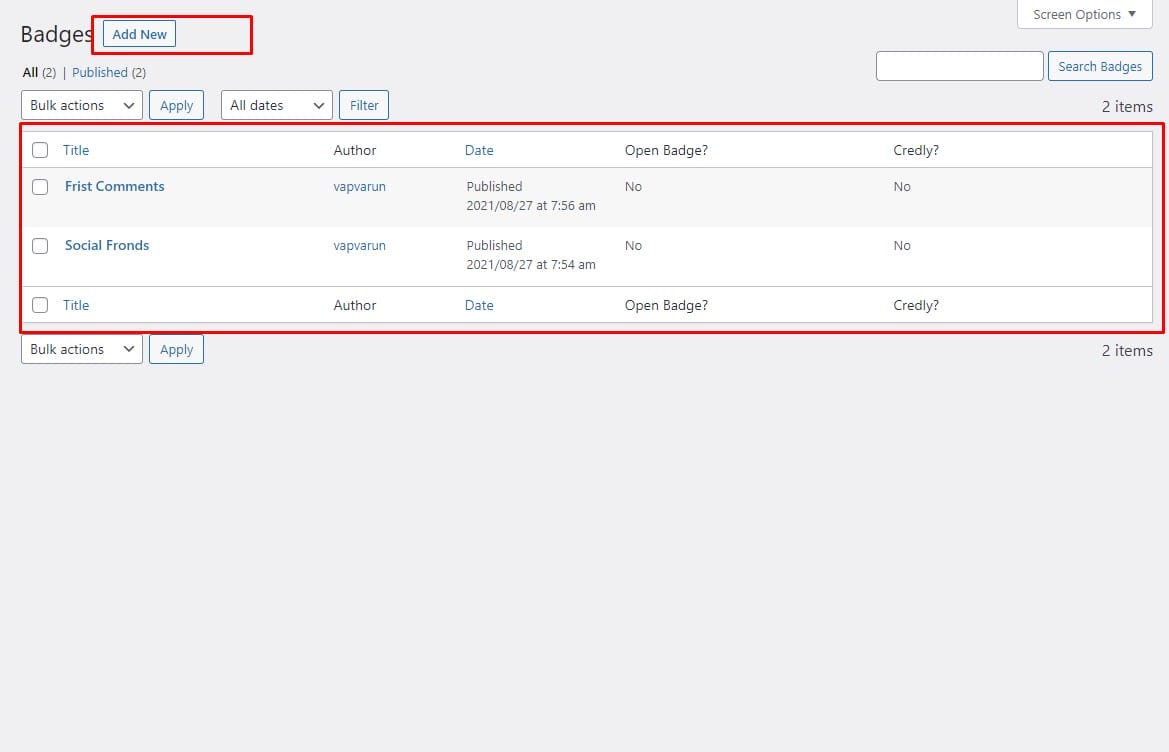Screen dimensions: 1169x752
Task: Open the Frist Comments badge
Action: point(114,186)
